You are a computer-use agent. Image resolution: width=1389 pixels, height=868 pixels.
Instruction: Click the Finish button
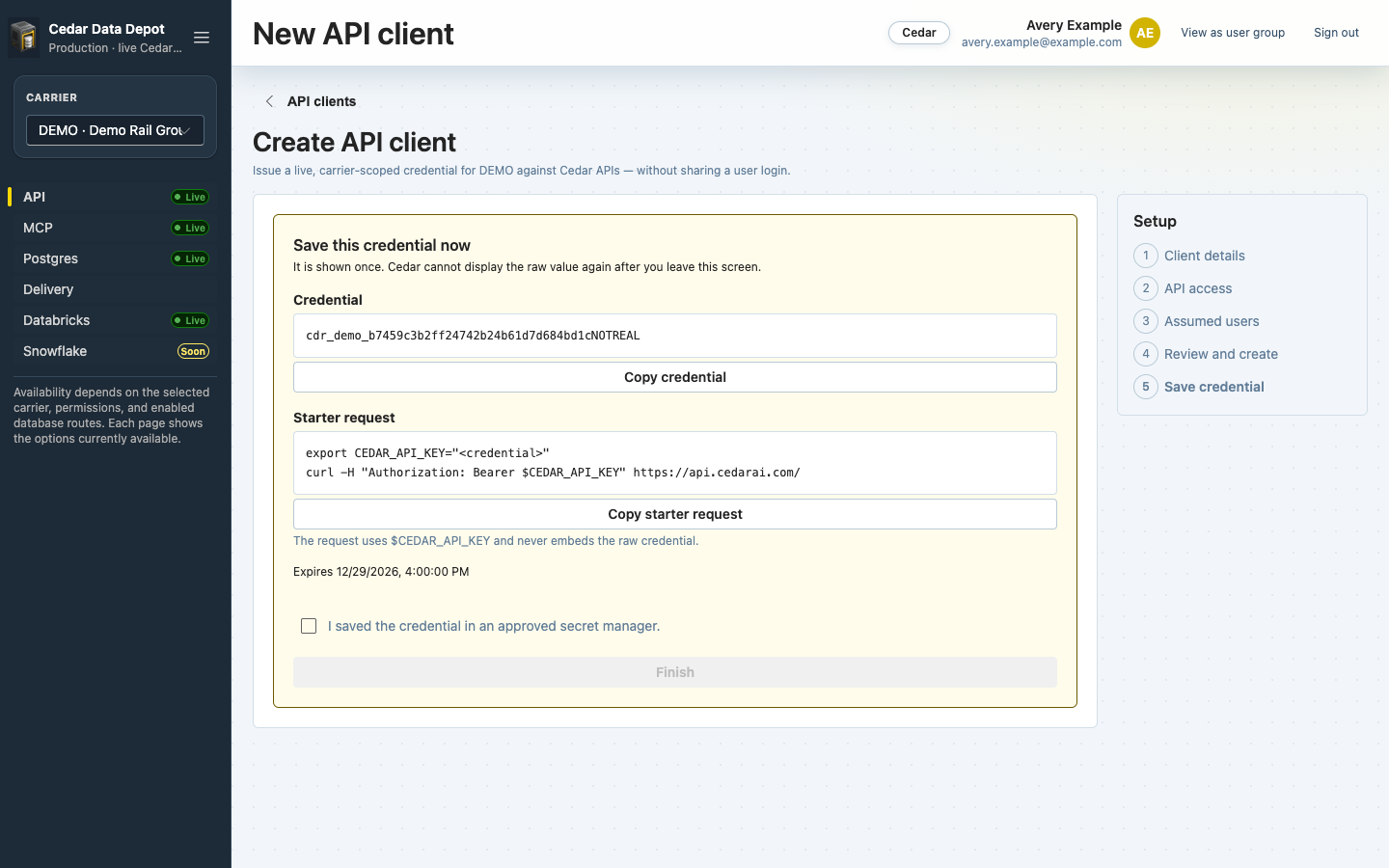click(x=675, y=672)
